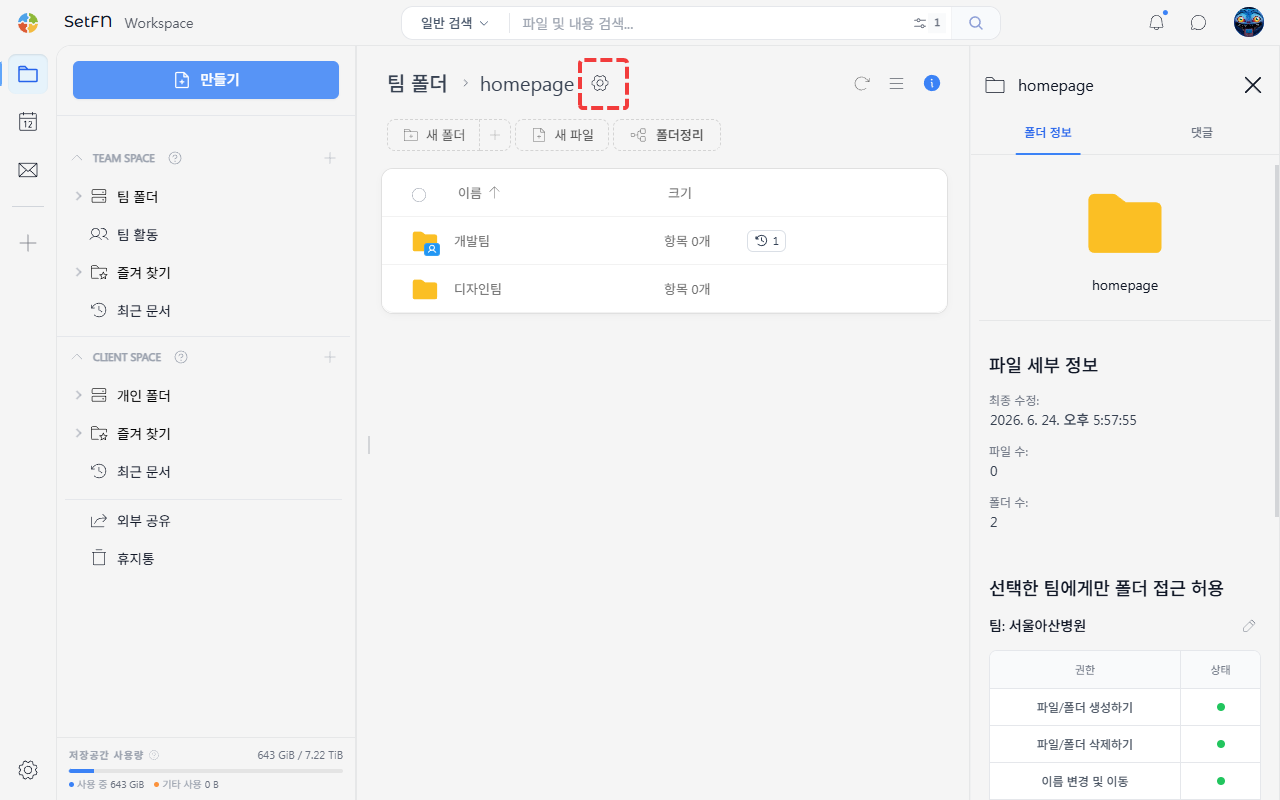
Task: Collapse the CLIENT SPACE section
Action: (x=77, y=357)
